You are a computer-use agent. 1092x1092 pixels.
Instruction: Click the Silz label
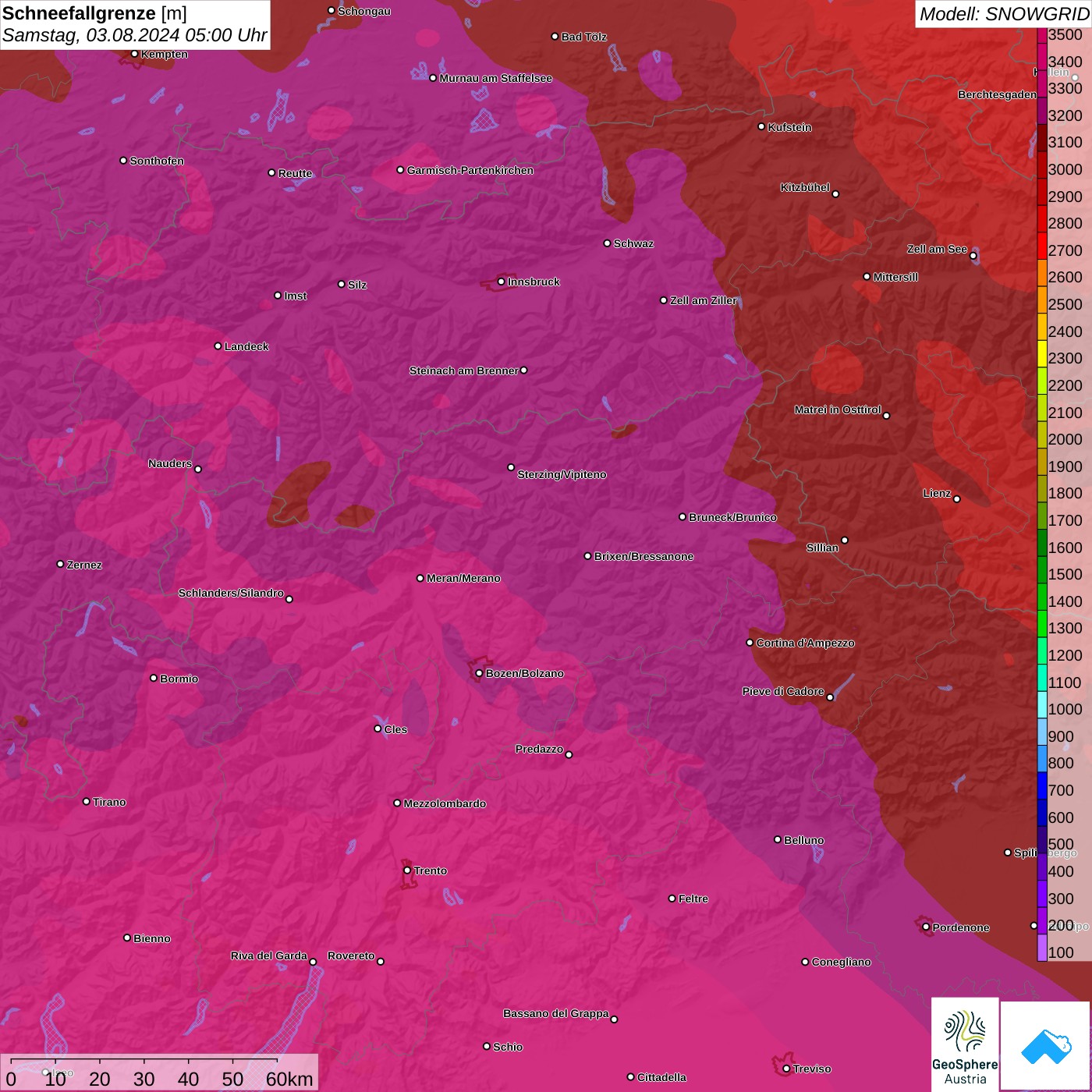tap(356, 285)
